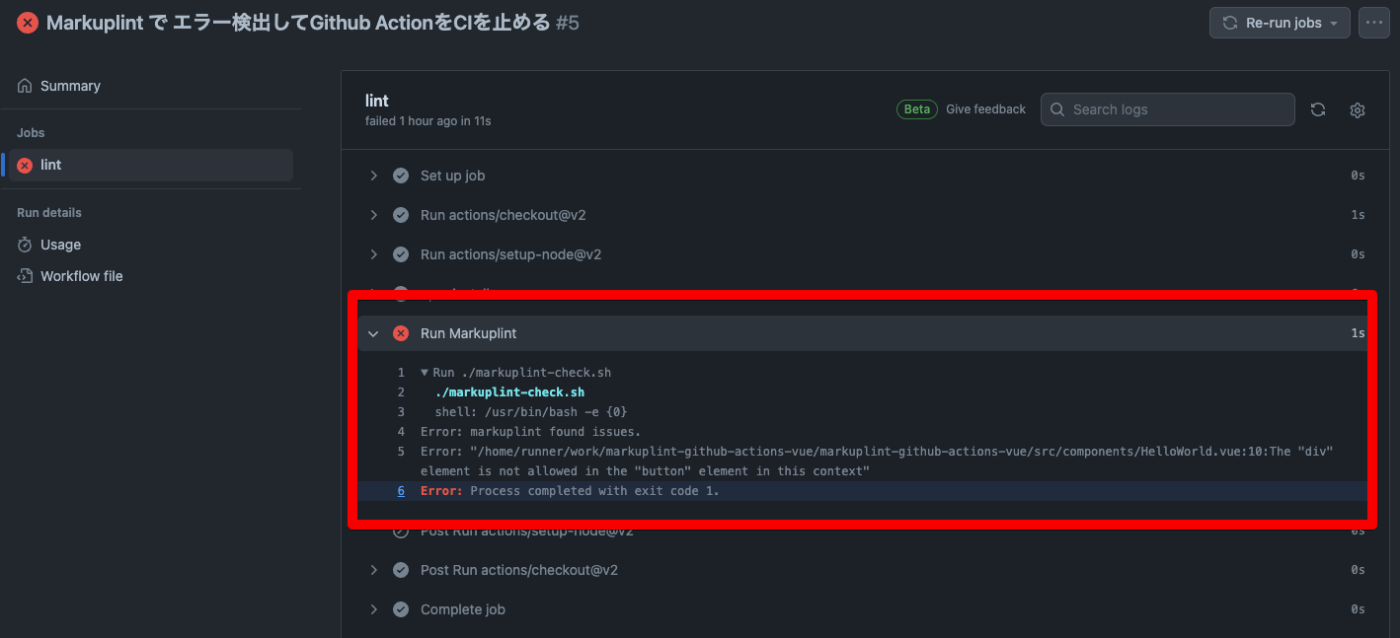Collapse the 'Run ./markuplint-check.sh' log group triangle

424,372
